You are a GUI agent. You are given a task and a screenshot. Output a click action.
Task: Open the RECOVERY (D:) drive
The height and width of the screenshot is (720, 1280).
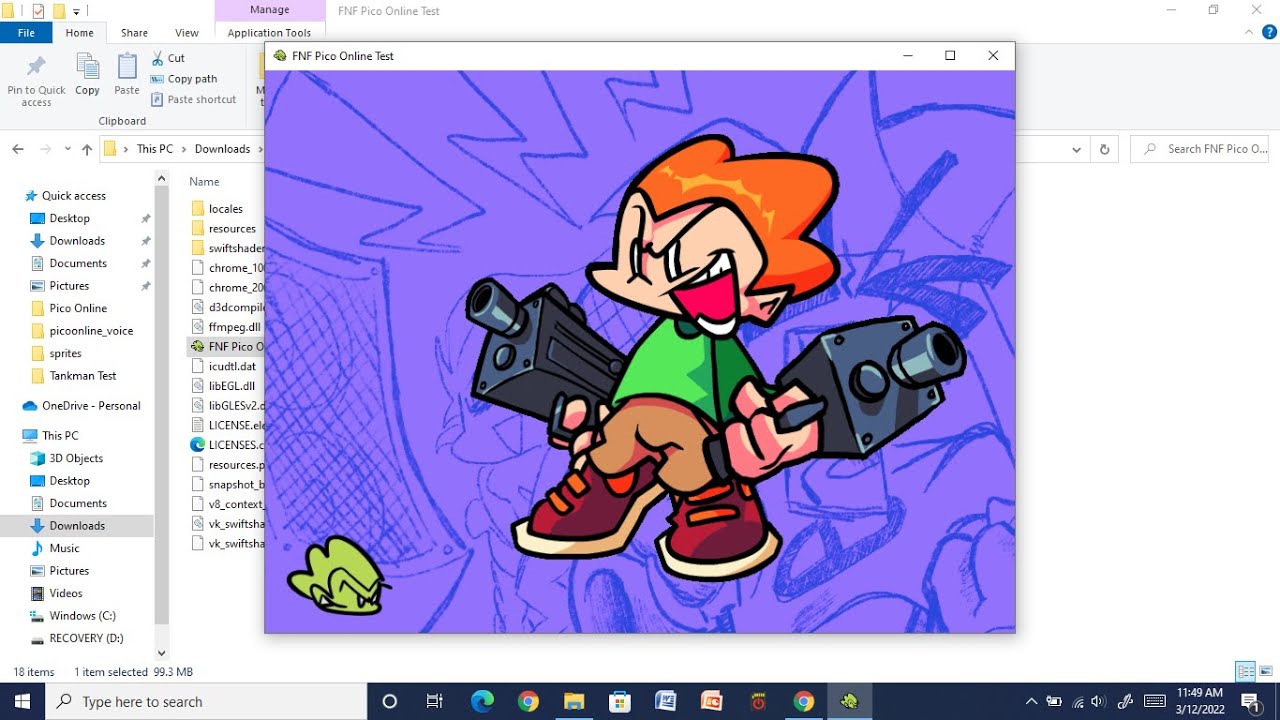point(87,638)
